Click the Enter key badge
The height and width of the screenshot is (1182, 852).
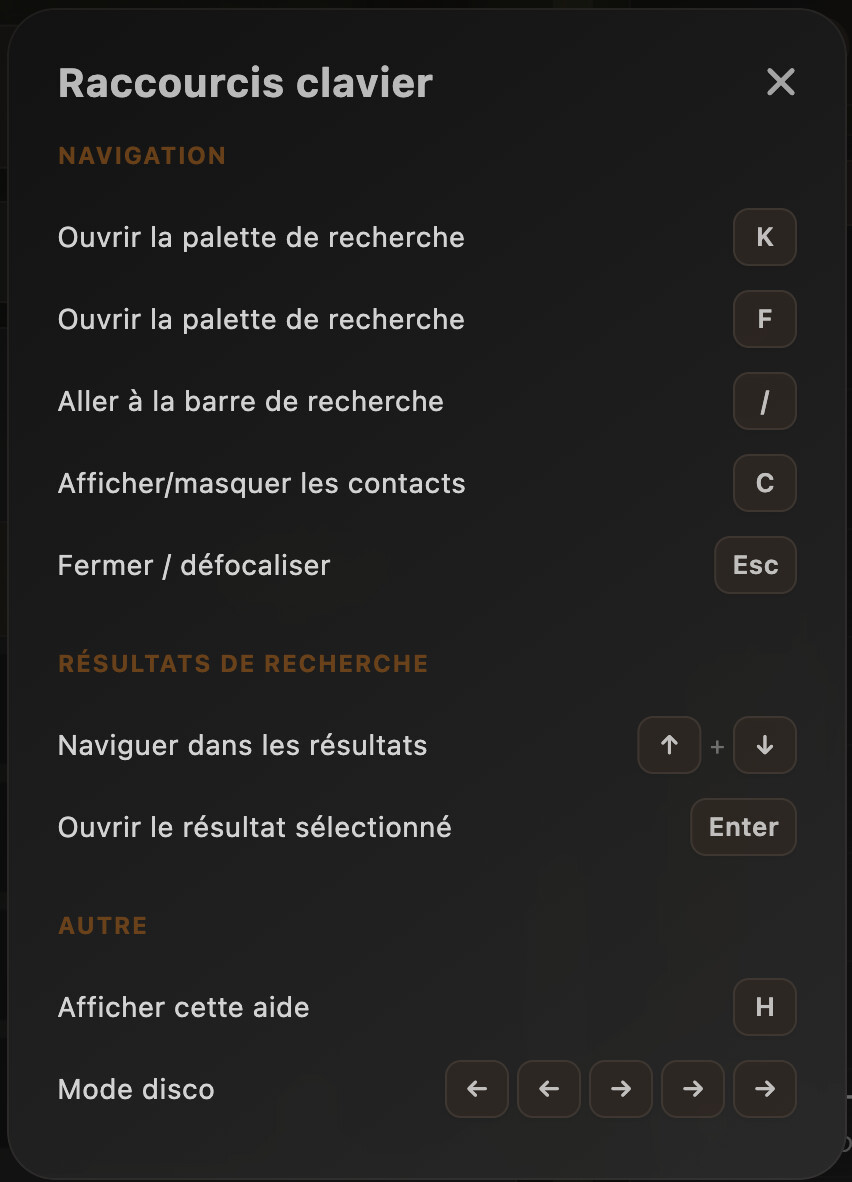tap(743, 827)
